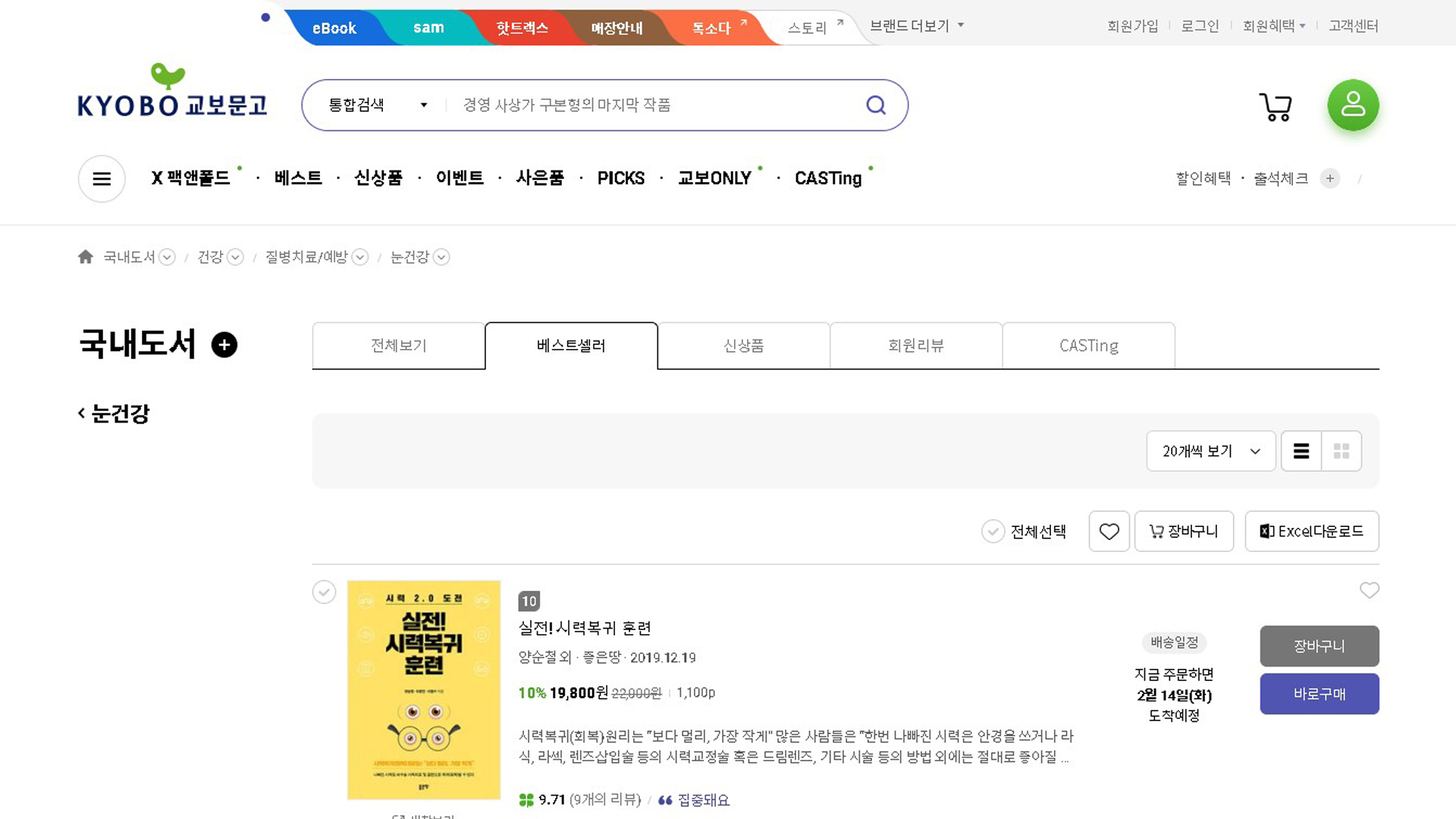Click the home icon in breadcrumb

click(x=86, y=257)
